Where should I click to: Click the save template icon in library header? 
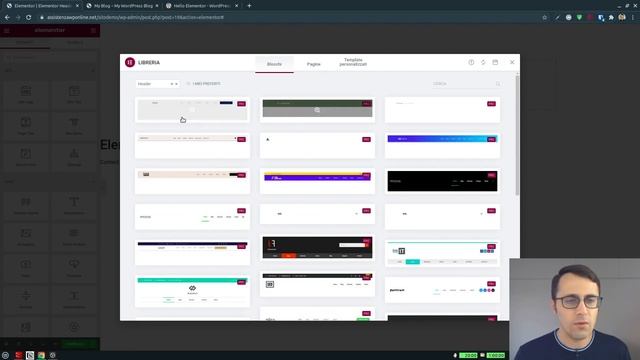coord(495,62)
